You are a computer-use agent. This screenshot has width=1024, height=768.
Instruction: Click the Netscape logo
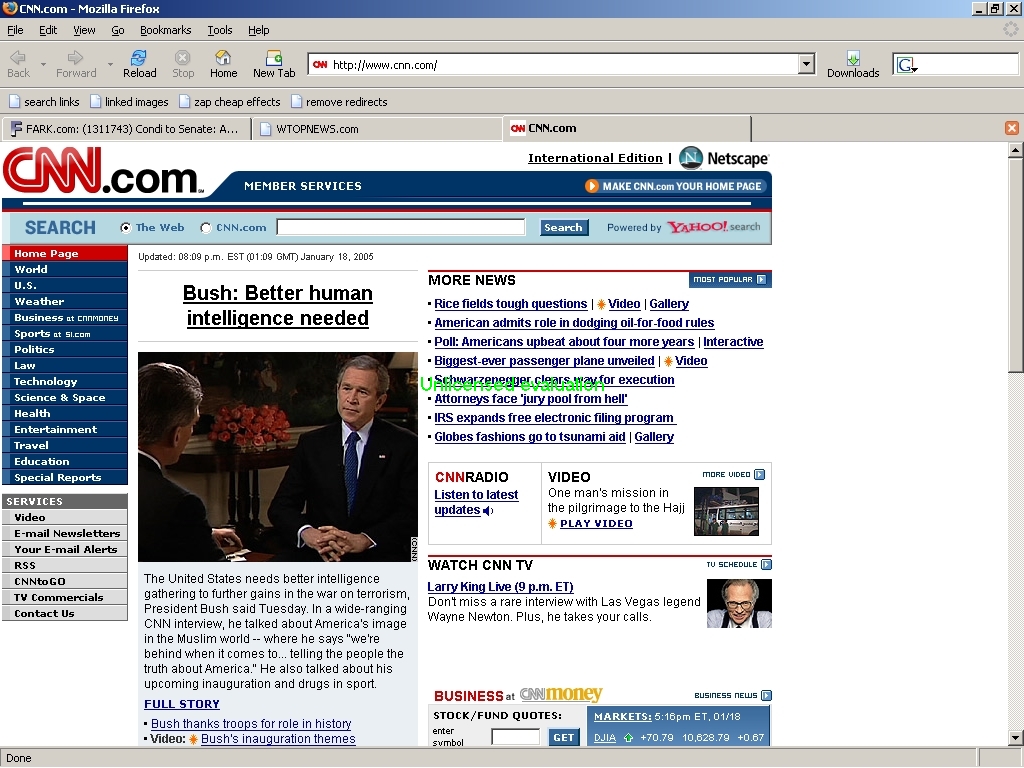point(724,159)
